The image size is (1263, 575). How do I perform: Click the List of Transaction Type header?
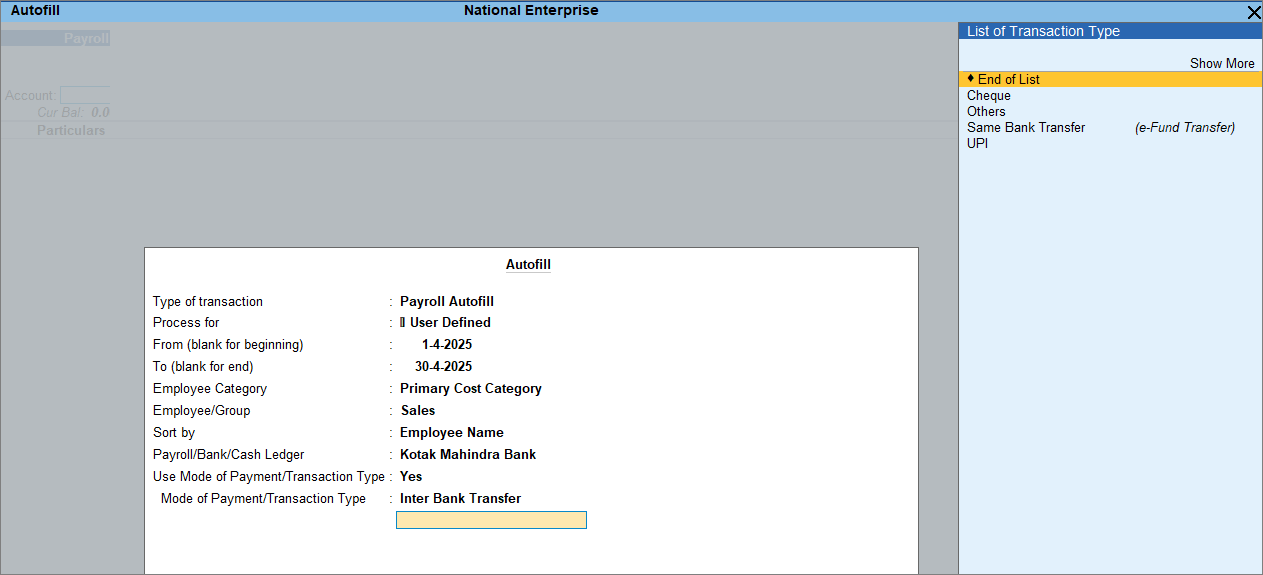(x=1043, y=31)
